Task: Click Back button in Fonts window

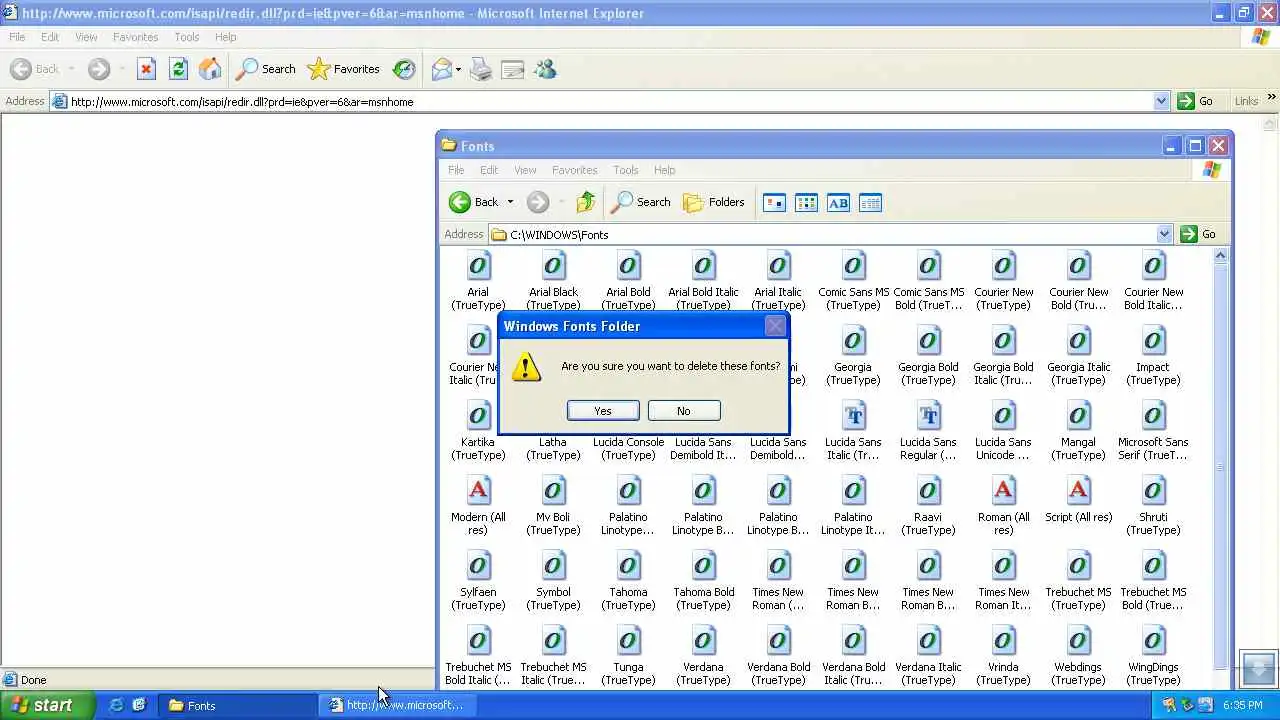Action: click(x=474, y=202)
